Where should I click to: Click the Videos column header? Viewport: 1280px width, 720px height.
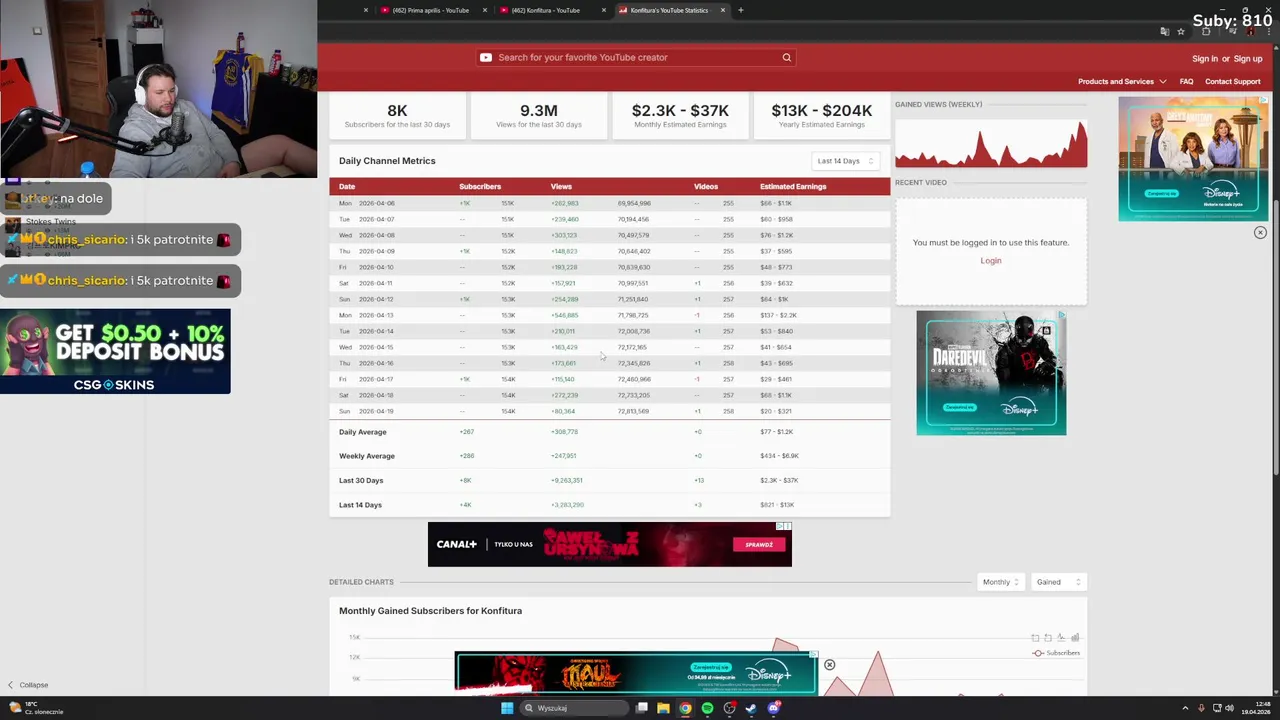(706, 186)
